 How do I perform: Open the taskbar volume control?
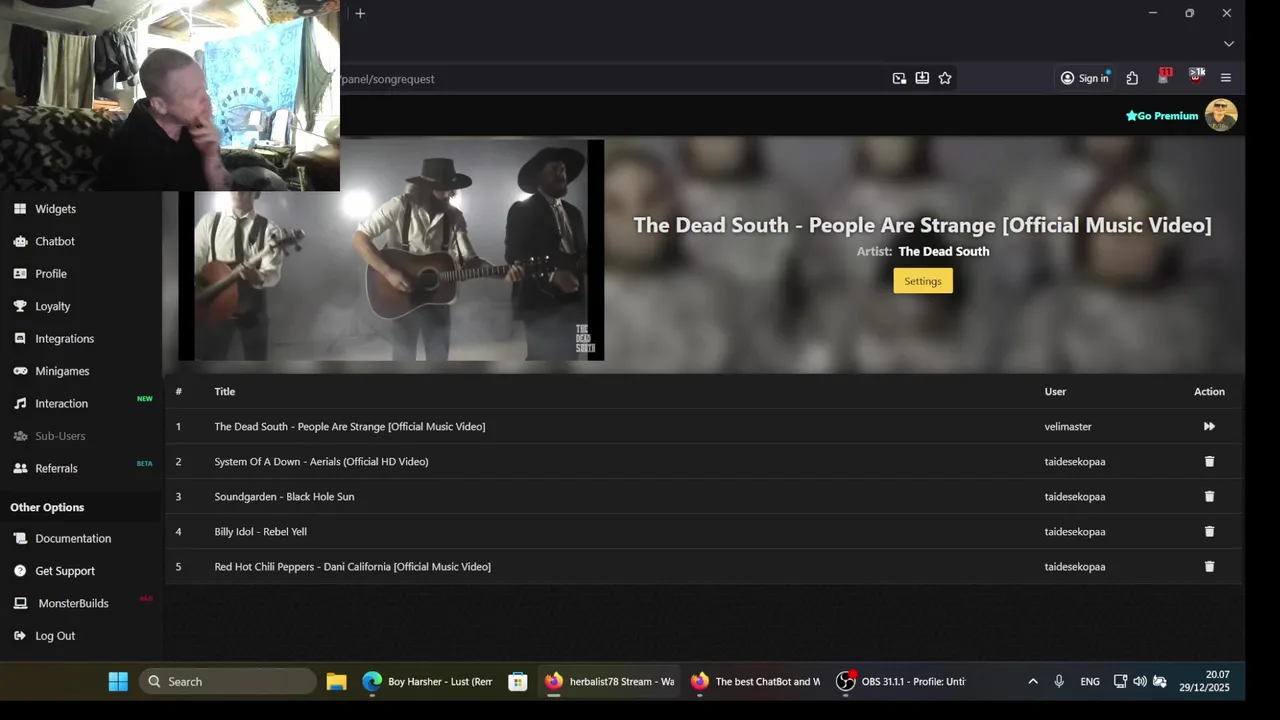(1140, 681)
